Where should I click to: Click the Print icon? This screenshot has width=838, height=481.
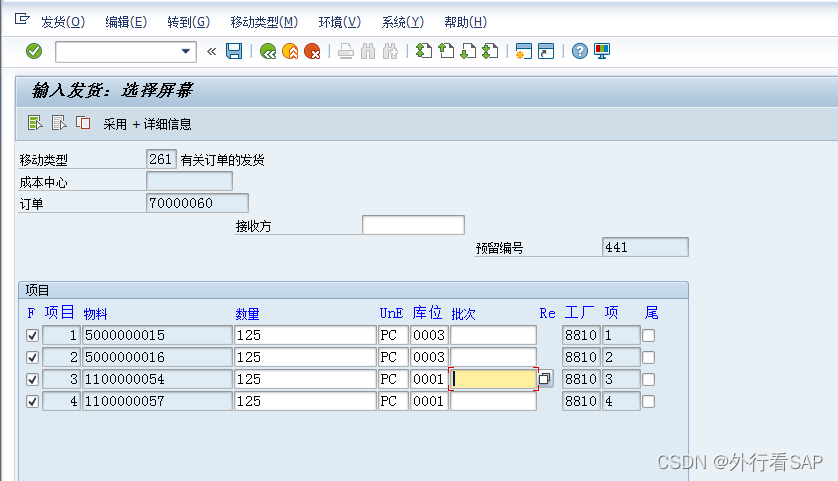[346, 51]
